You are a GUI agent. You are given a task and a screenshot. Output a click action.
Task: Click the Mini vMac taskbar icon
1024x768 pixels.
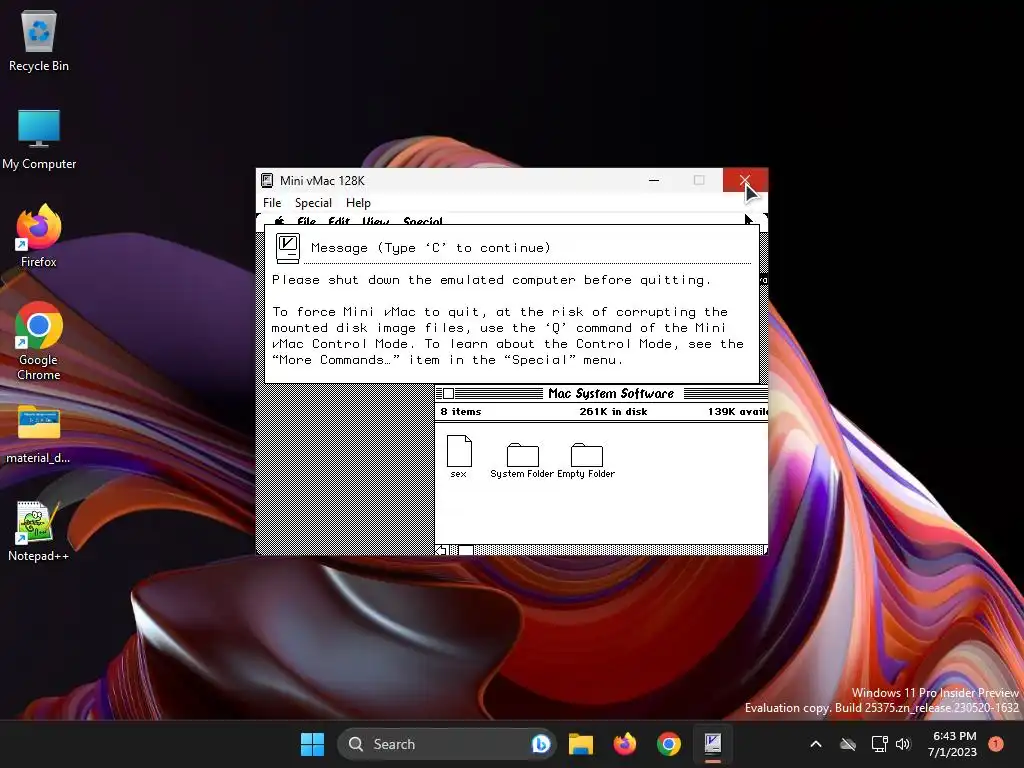(712, 744)
